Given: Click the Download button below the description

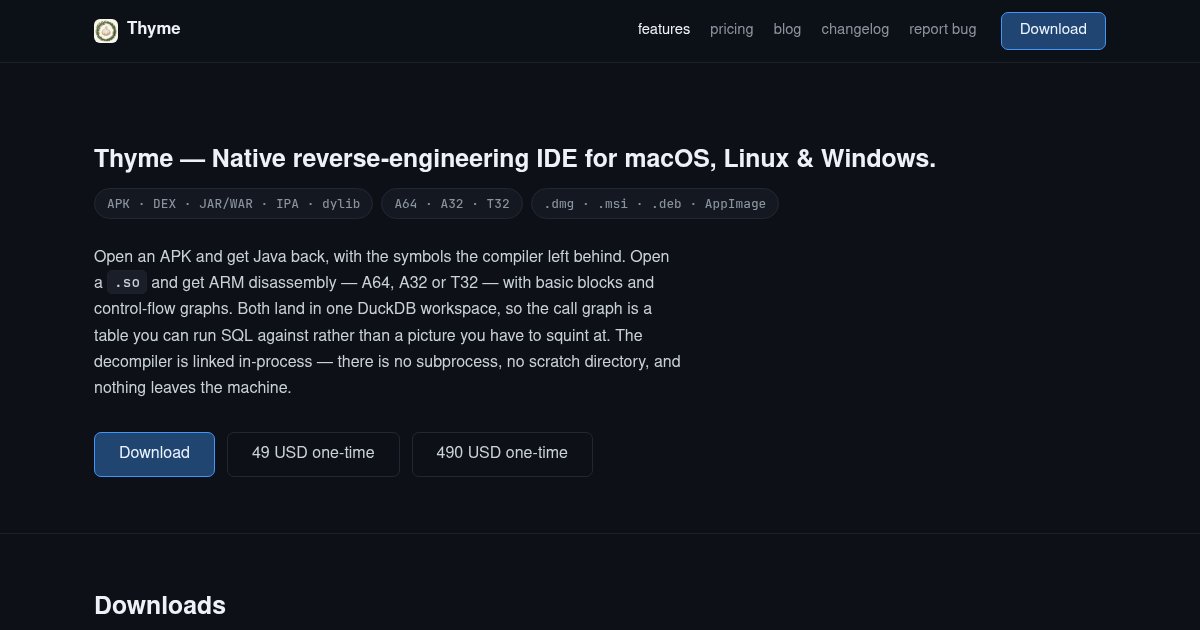Looking at the screenshot, I should tap(154, 454).
